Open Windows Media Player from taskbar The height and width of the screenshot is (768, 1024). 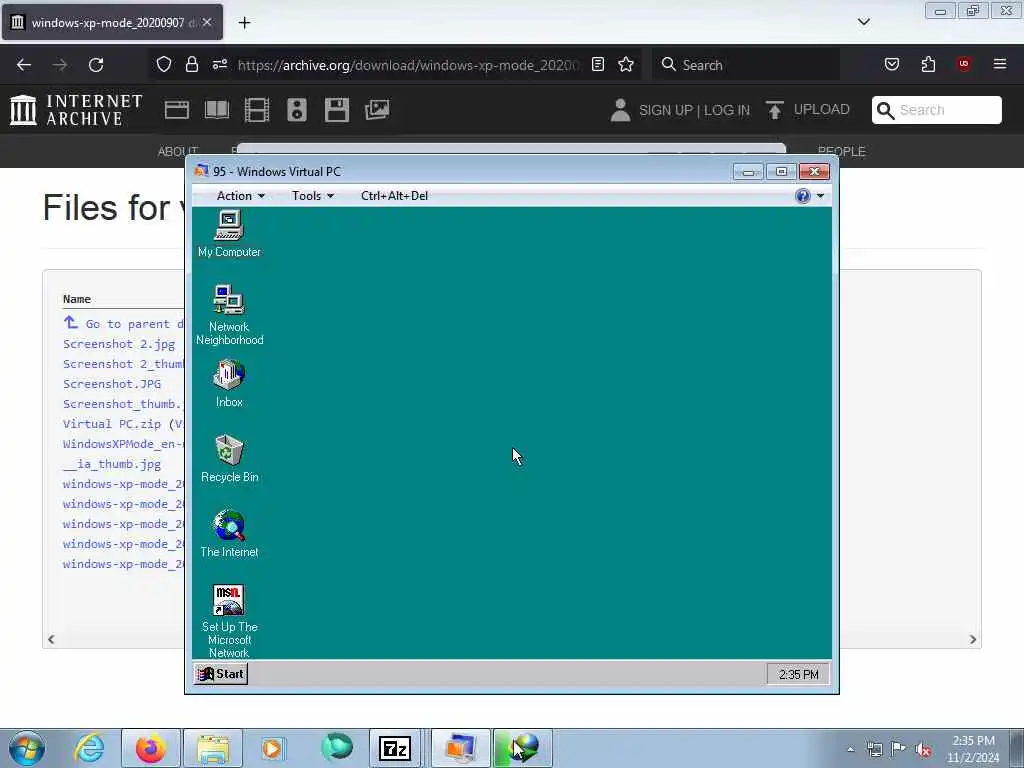click(x=272, y=748)
